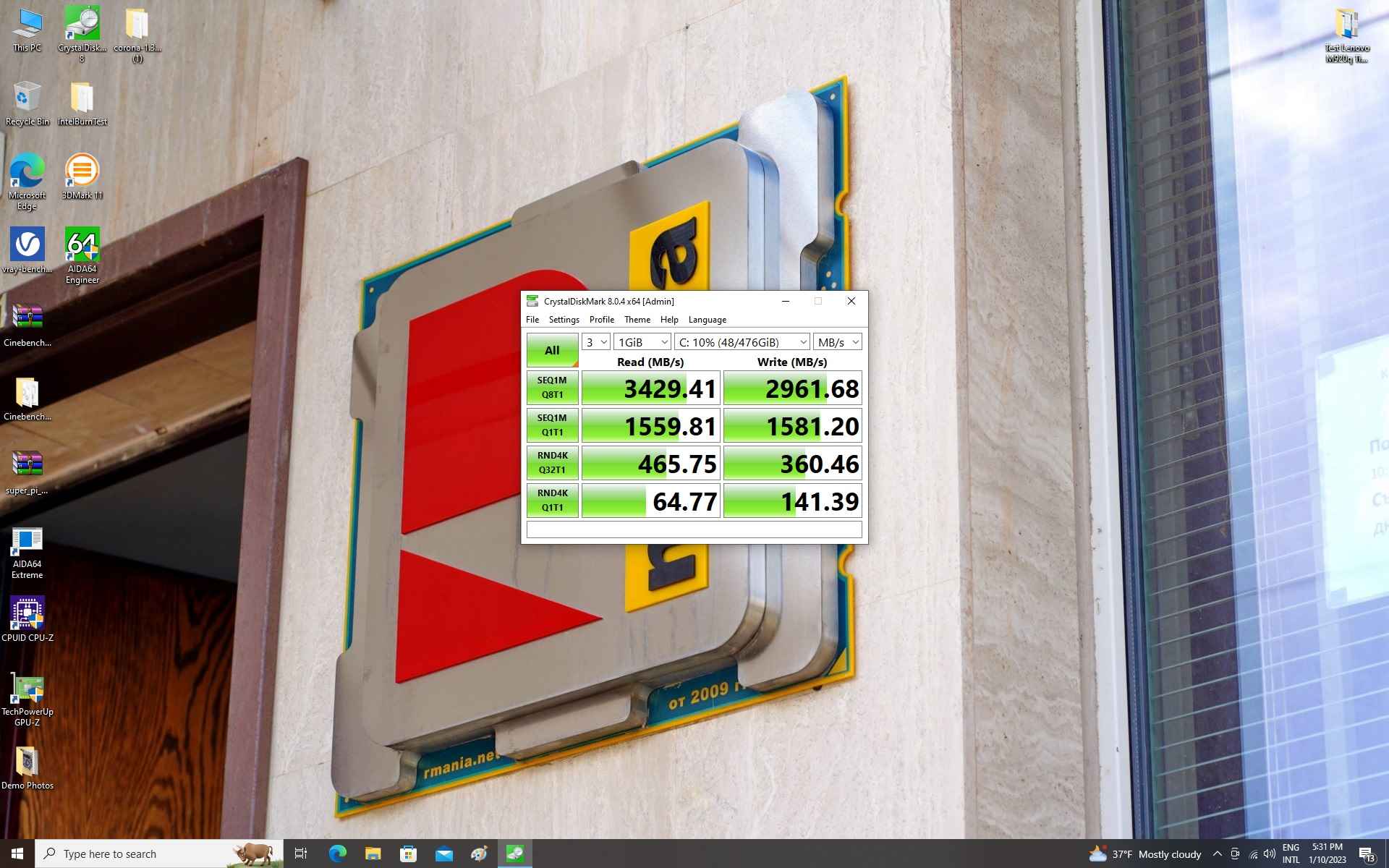Click the RND4K Q1T1 read value 64.77
The height and width of the screenshot is (868, 1389).
[x=651, y=501]
